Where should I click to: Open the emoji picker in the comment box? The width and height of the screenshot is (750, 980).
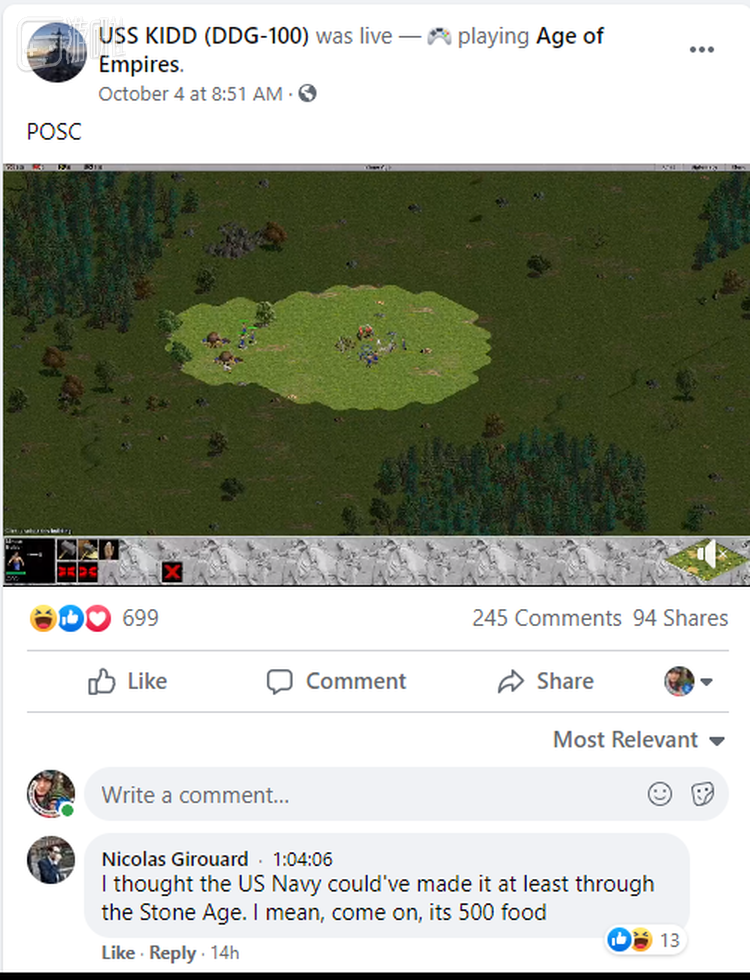(659, 794)
